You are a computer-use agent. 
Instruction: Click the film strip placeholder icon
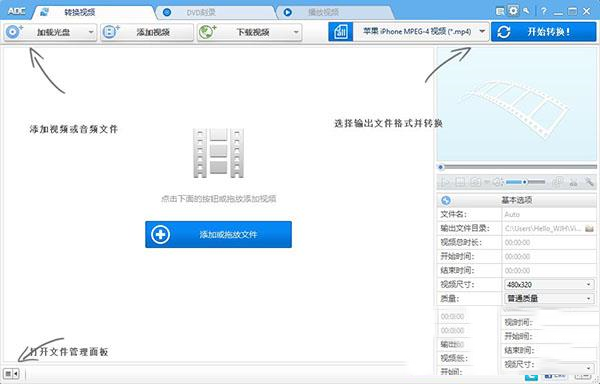218,153
